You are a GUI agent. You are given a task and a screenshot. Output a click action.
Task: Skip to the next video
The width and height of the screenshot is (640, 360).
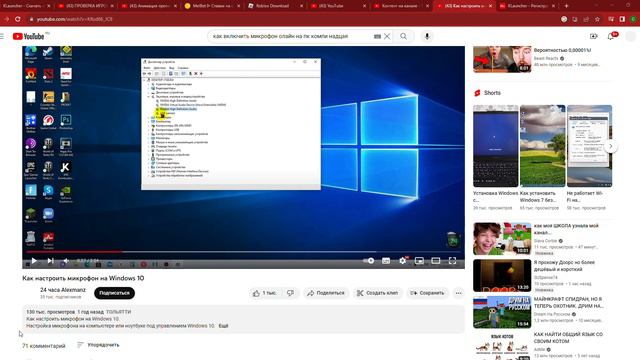coord(50,260)
